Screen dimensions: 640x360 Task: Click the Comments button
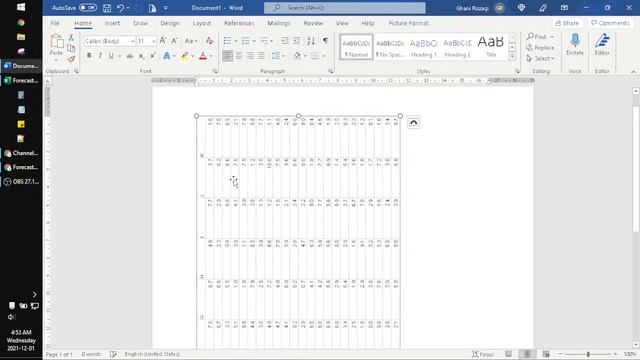(x=610, y=23)
